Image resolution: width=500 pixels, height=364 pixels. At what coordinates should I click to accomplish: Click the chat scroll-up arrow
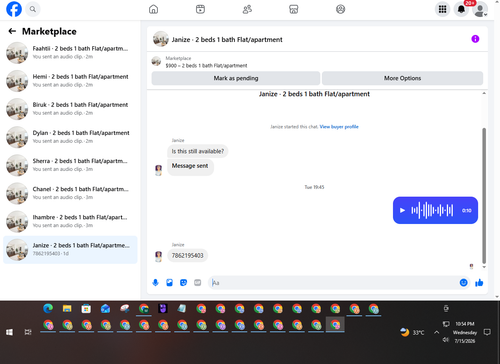[x=484, y=93]
